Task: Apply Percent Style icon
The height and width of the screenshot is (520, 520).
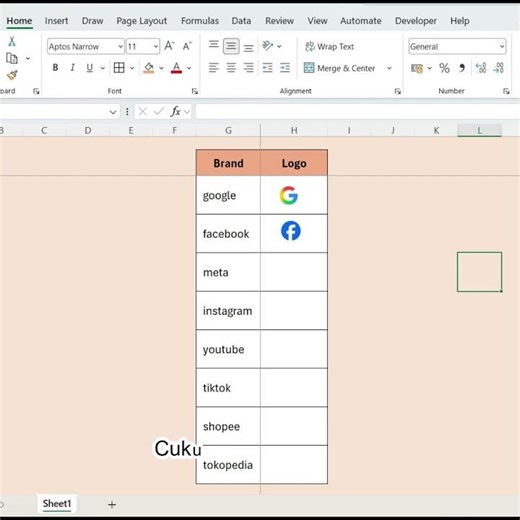Action: 444,68
